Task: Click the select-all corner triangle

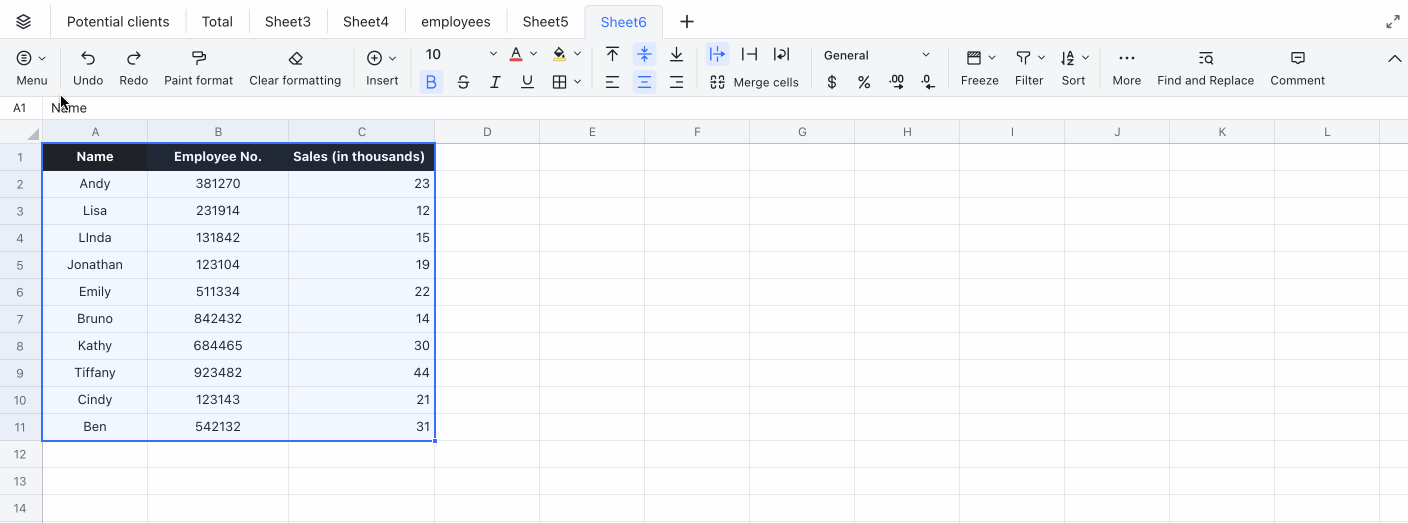Action: click(33, 133)
